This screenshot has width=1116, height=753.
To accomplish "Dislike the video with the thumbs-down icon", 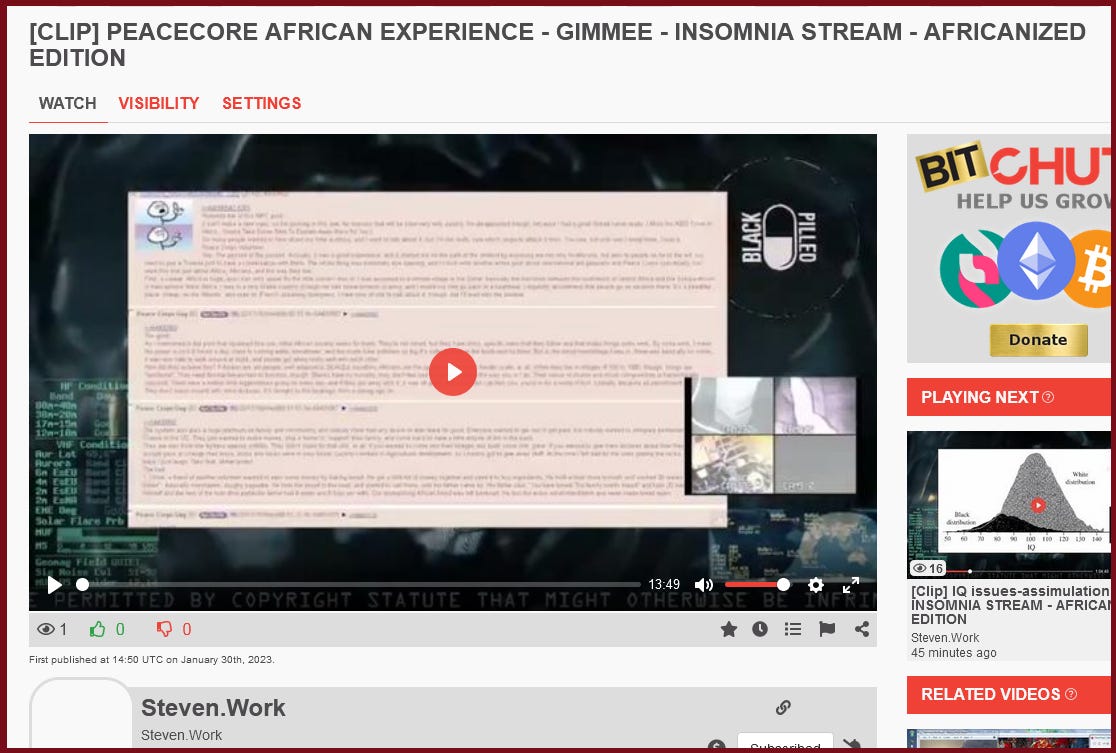I will [164, 629].
